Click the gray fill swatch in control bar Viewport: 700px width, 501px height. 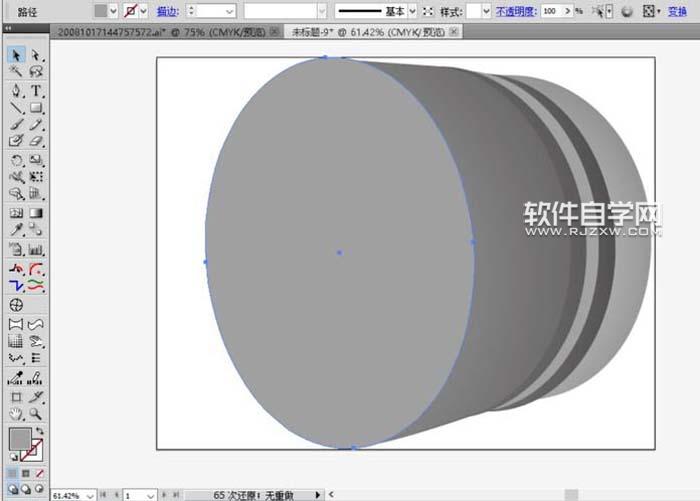pos(101,11)
